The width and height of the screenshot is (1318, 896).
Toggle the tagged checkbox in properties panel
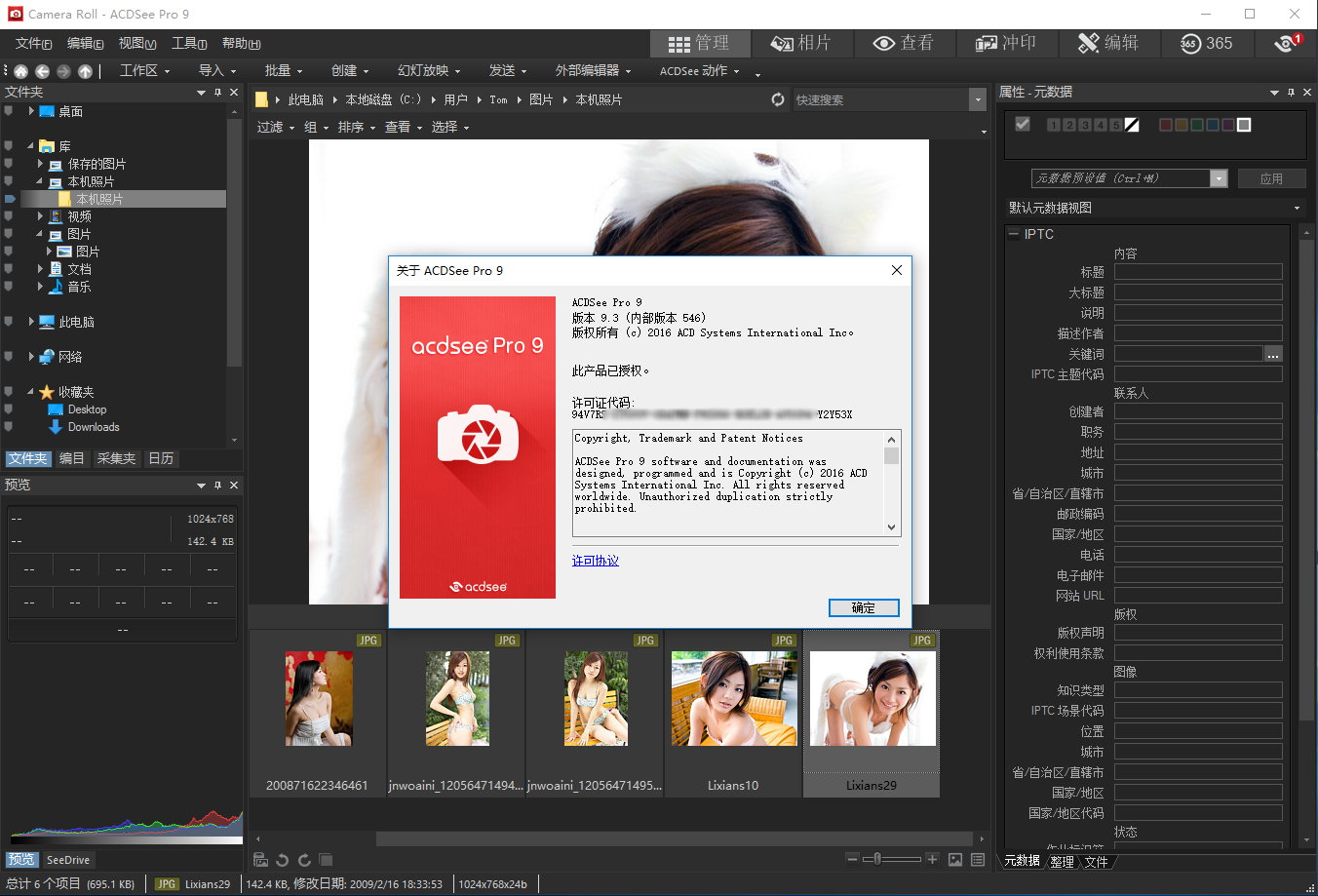(x=1023, y=124)
